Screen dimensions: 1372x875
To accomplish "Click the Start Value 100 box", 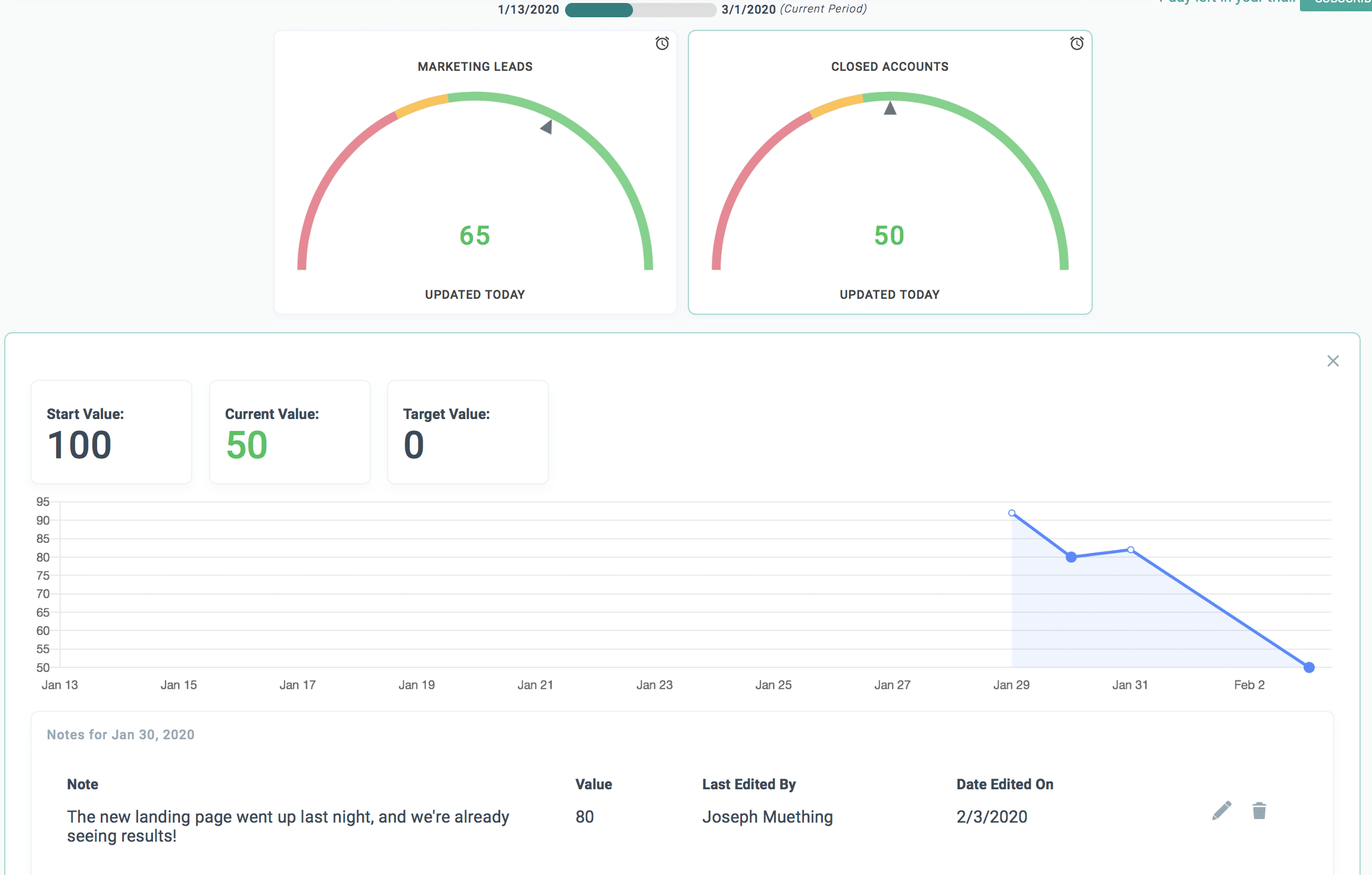I will 111,432.
